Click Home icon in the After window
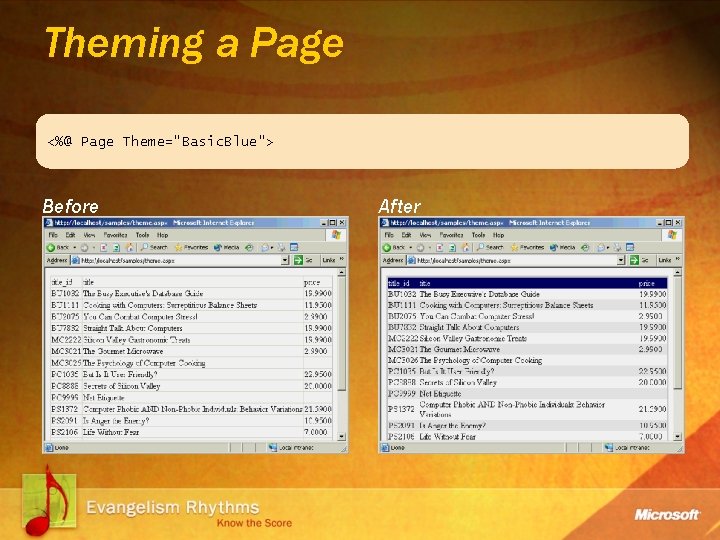Viewport: 720px width, 540px height. 466,248
